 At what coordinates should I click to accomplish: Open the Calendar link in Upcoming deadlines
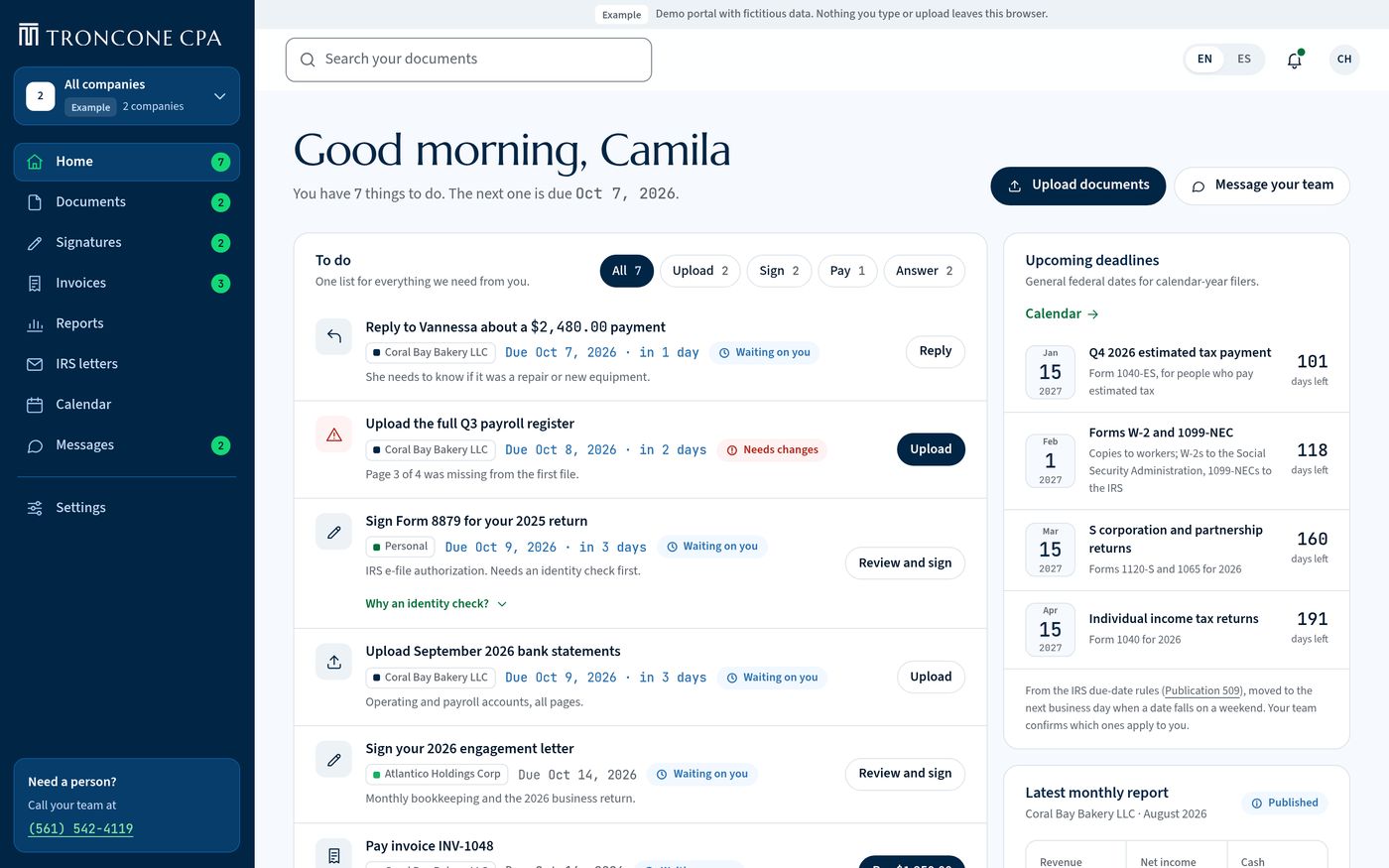pyautogui.click(x=1062, y=313)
